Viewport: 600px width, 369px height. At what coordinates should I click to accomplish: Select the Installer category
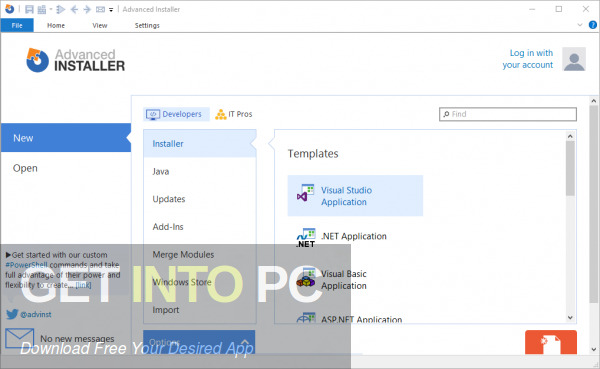point(200,144)
